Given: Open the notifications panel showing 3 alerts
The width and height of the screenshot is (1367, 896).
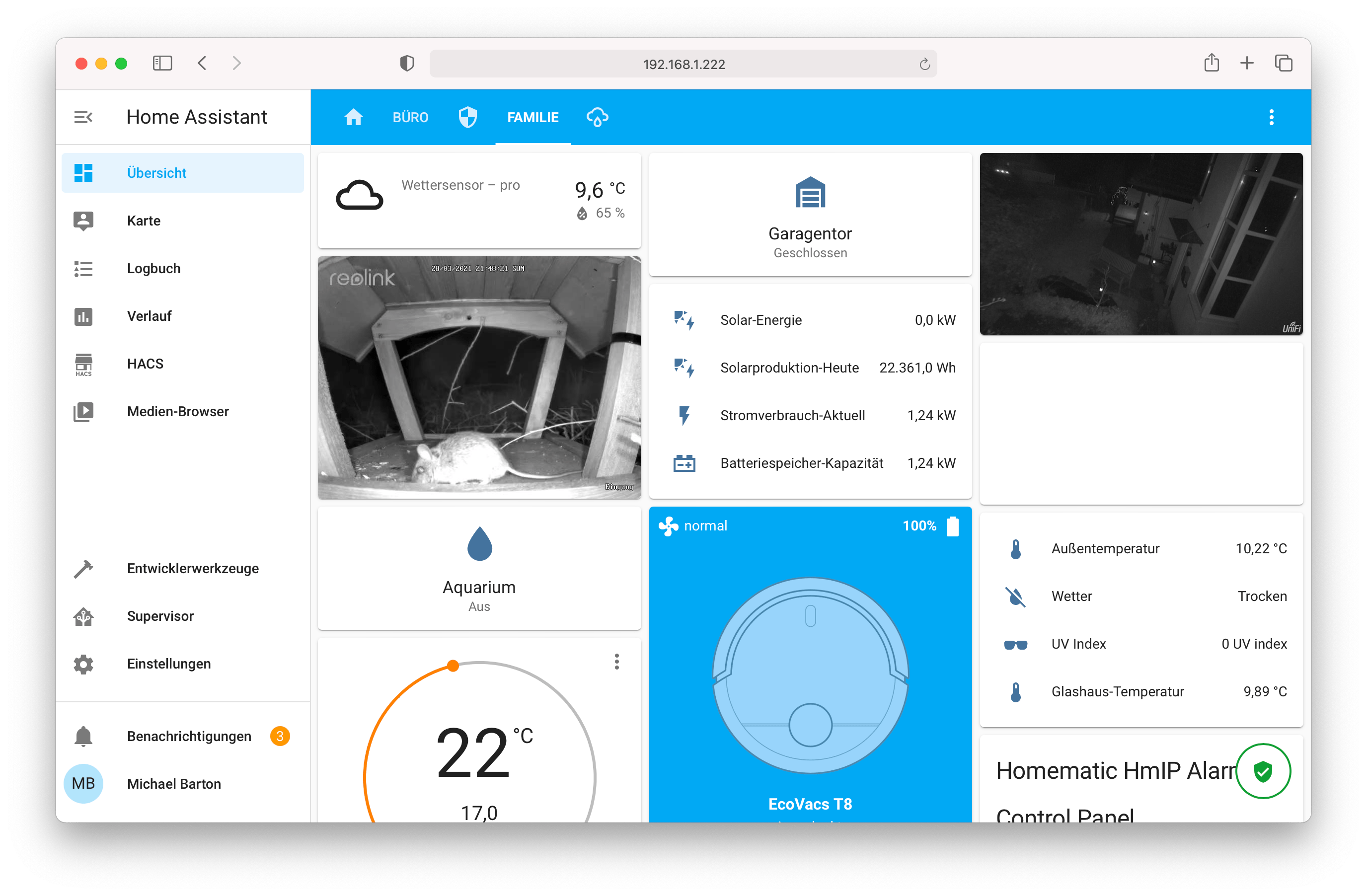Looking at the screenshot, I should click(x=189, y=736).
